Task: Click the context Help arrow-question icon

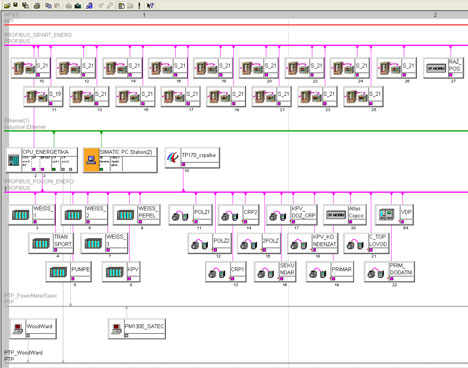Action: click(150, 6)
